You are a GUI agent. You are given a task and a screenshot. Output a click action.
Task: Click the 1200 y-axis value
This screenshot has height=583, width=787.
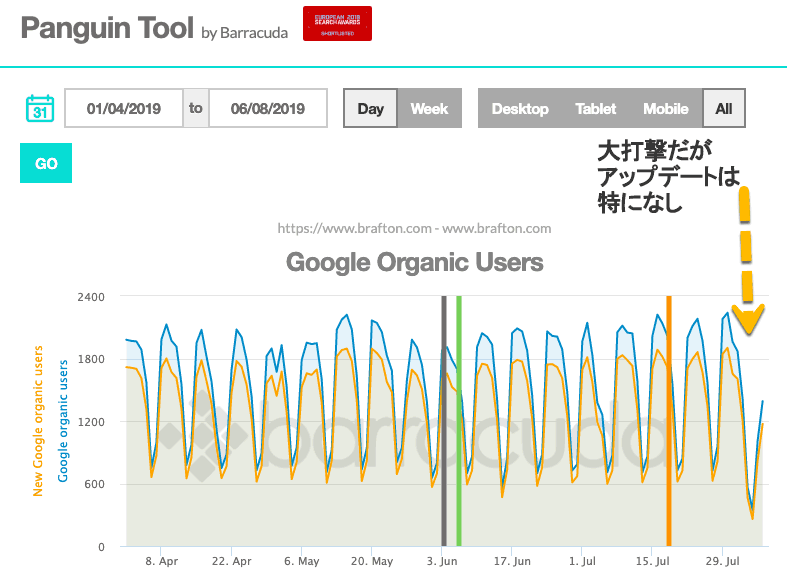click(x=91, y=422)
